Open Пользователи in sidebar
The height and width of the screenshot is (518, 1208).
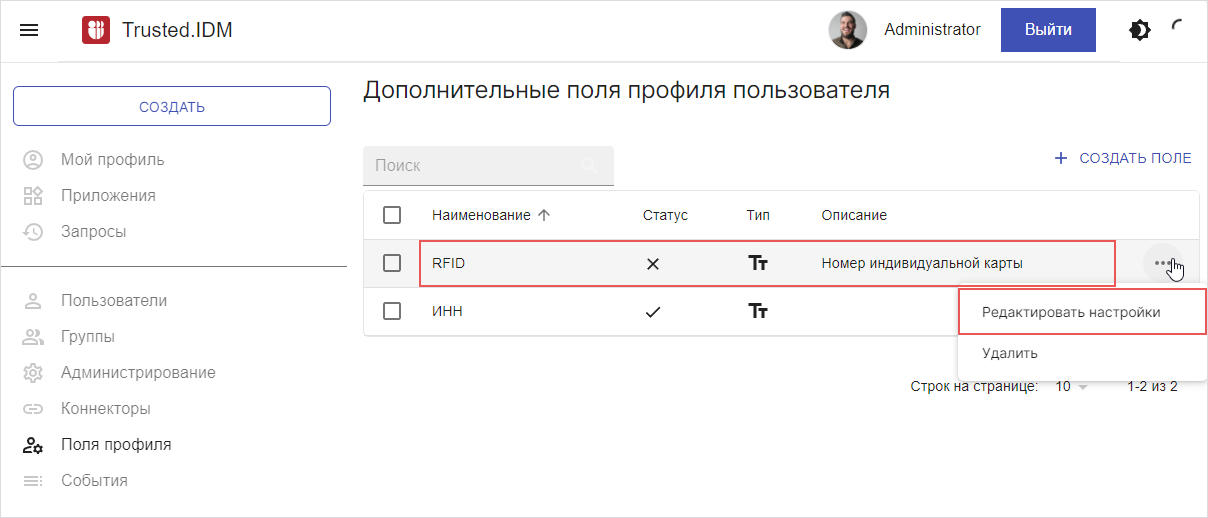pos(114,301)
